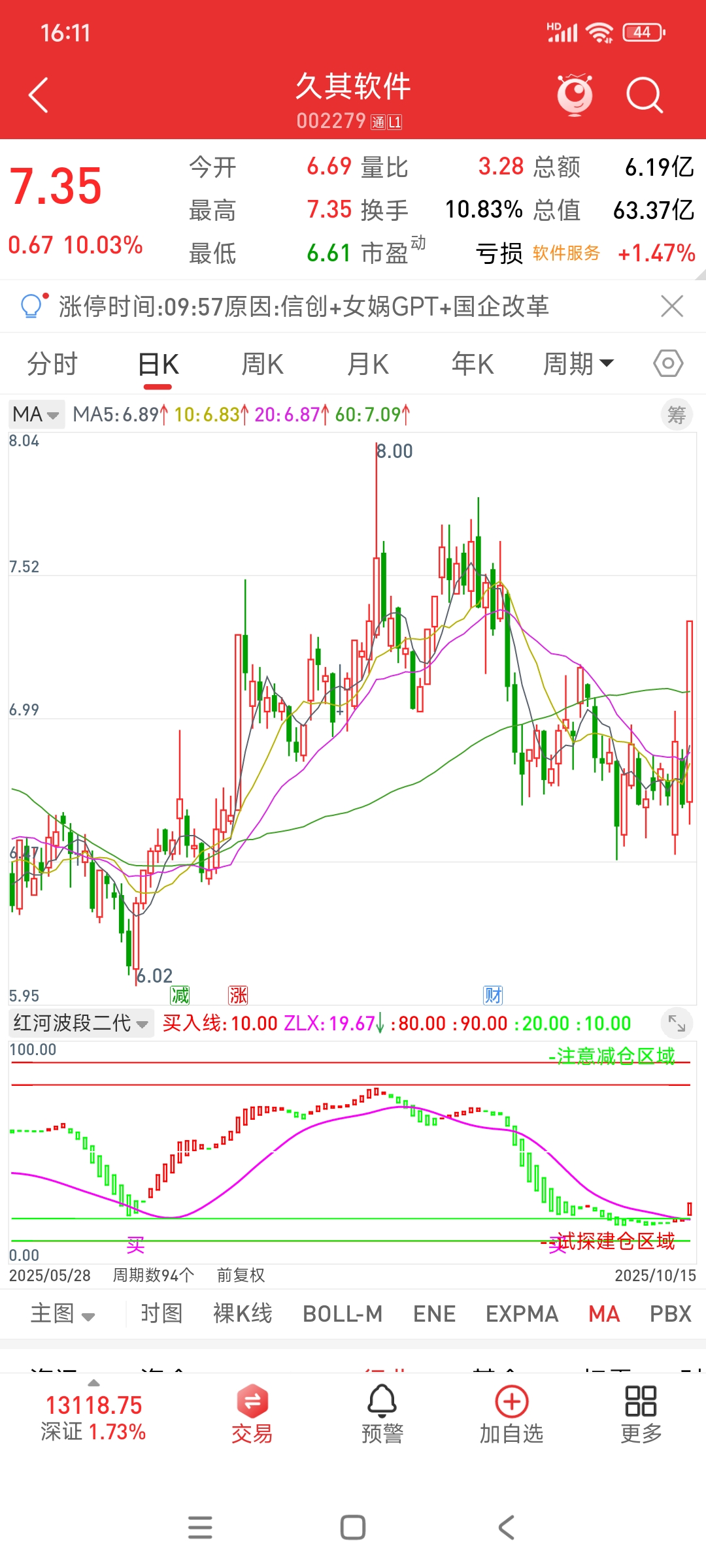Image resolution: width=706 pixels, height=1568 pixels.
Task: Tap ZLX:19.67 readout
Action: pyautogui.click(x=334, y=1023)
